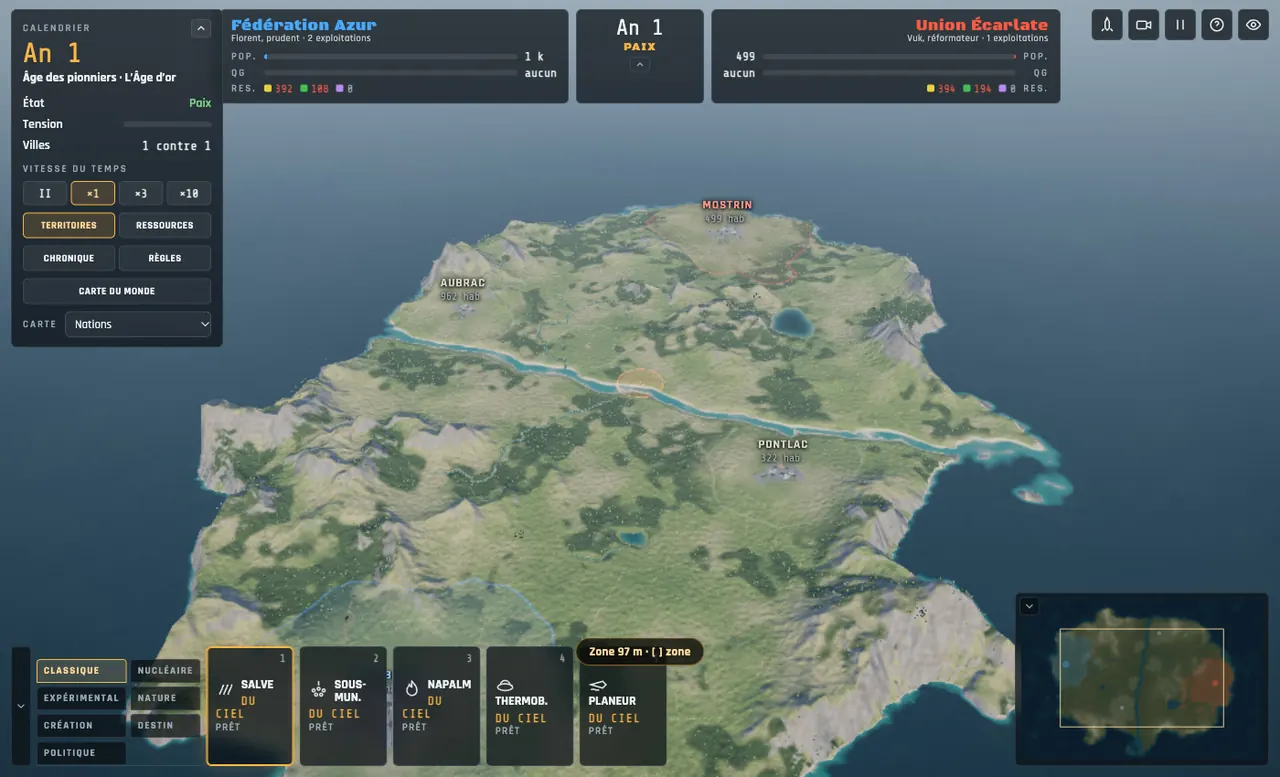The height and width of the screenshot is (777, 1280).
Task: Select the Salve weapon card
Action: (x=250, y=706)
